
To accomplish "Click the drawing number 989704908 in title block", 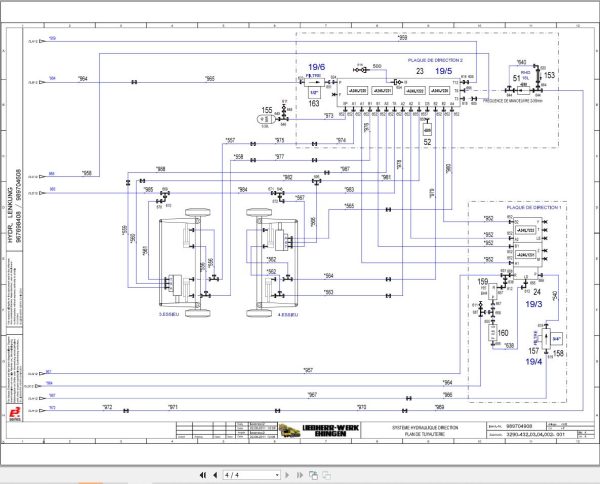I will (x=519, y=426).
